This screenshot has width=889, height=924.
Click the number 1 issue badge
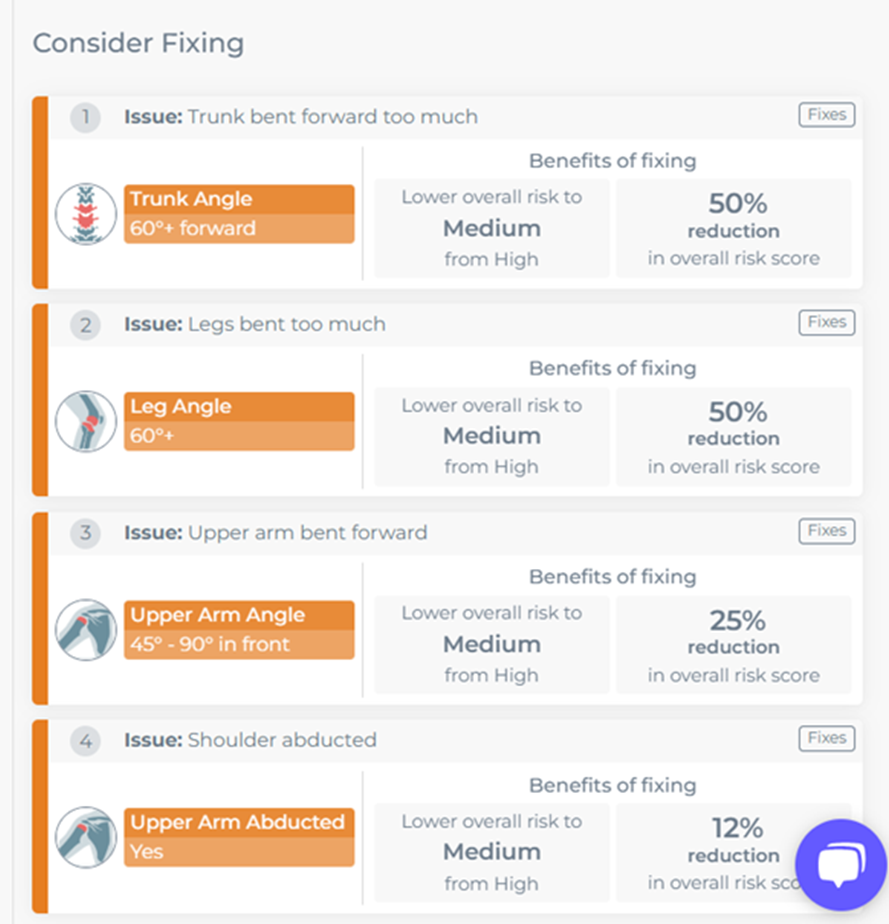point(85,117)
